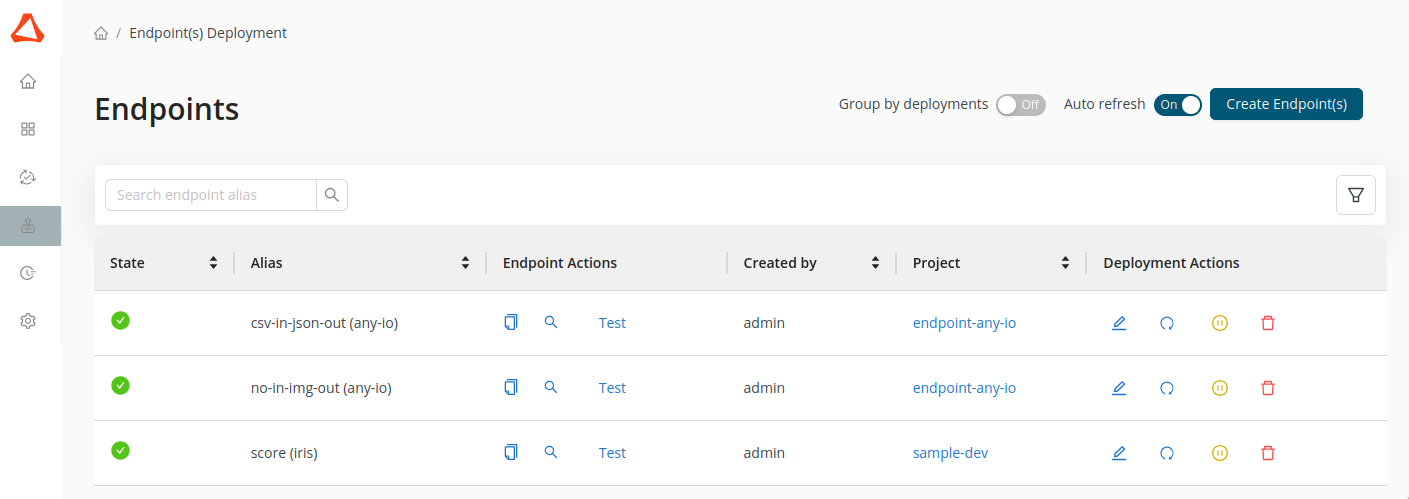1409x499 pixels.
Task: Click the Create Endpoint(s) button
Action: (1286, 104)
